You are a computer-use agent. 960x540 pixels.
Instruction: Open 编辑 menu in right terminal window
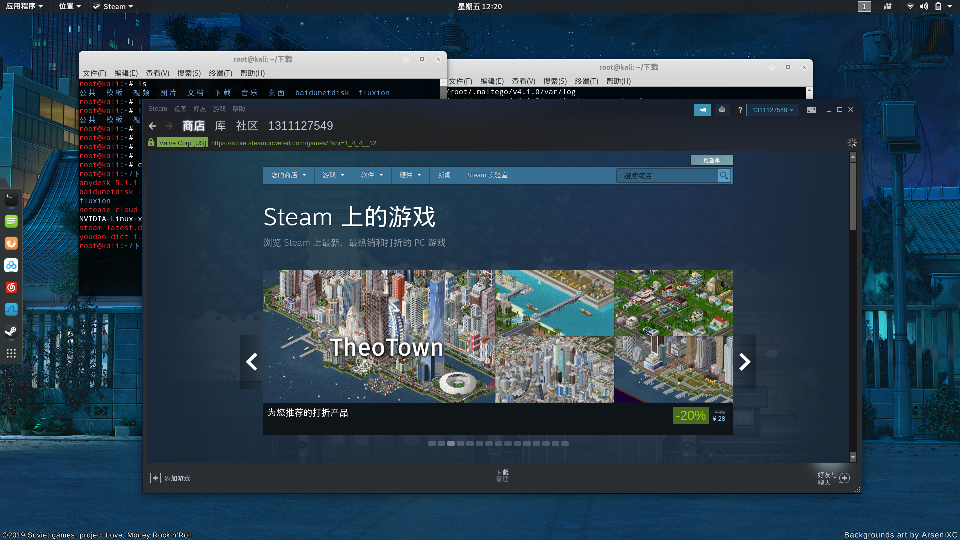click(x=492, y=81)
